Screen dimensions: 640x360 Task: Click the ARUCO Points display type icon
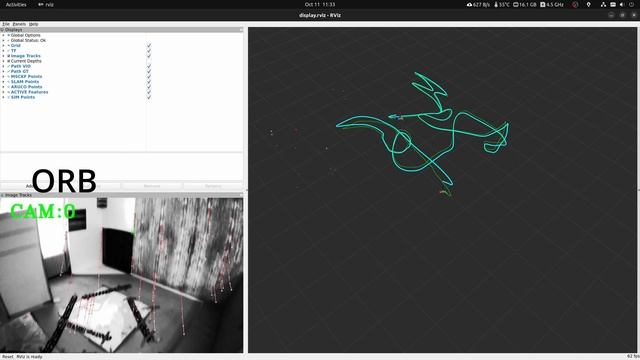9,87
